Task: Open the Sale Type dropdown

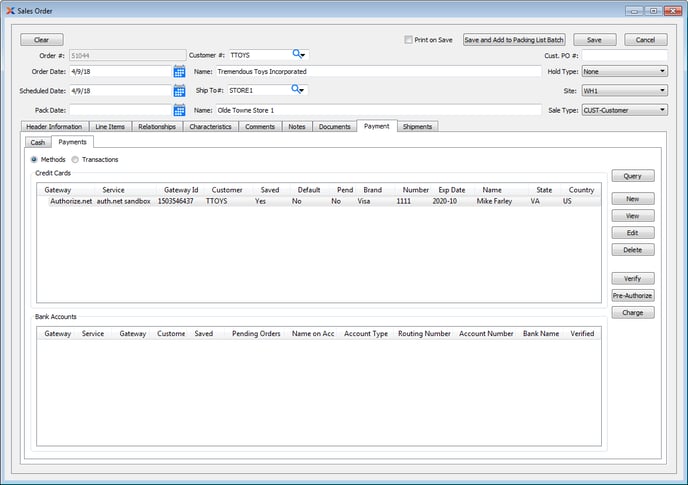Action: click(624, 110)
